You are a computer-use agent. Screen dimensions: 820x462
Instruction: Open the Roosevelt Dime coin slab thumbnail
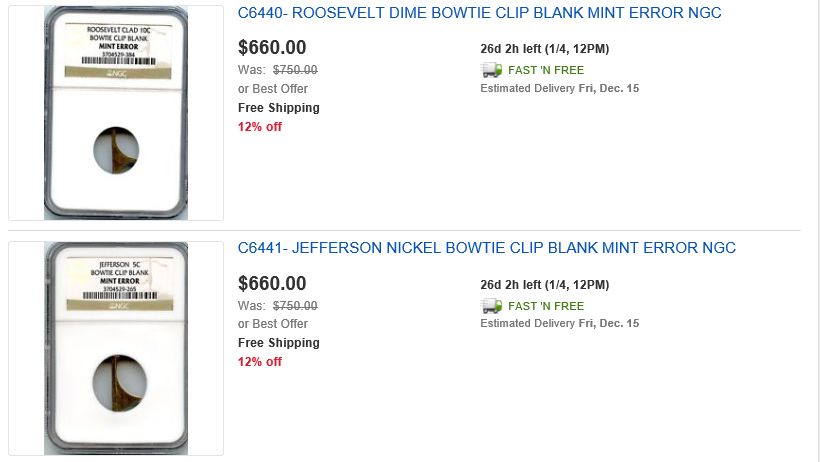(x=116, y=113)
